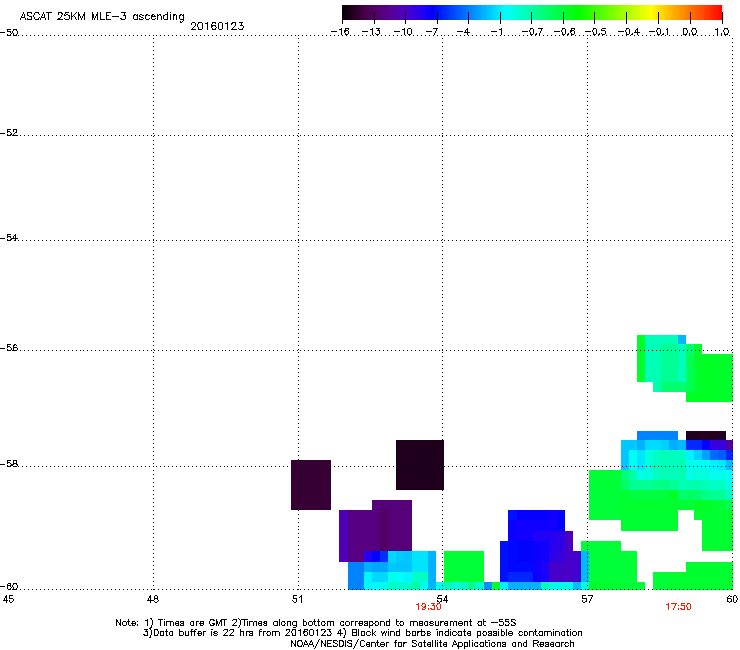This screenshot has width=740, height=650.
Task: Click the 1.0 color bar tick label
Action: click(722, 32)
